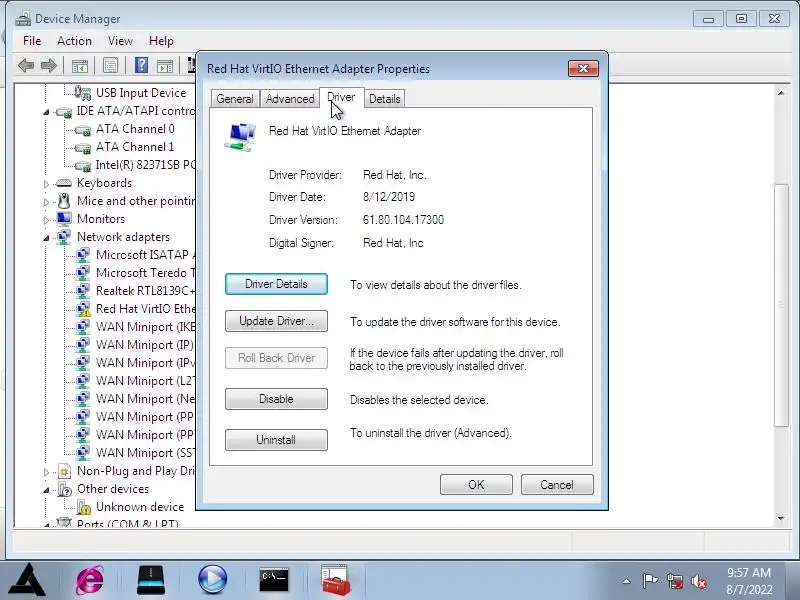Screen dimensions: 800x600
Task: Switch to the General tab
Action: click(235, 99)
